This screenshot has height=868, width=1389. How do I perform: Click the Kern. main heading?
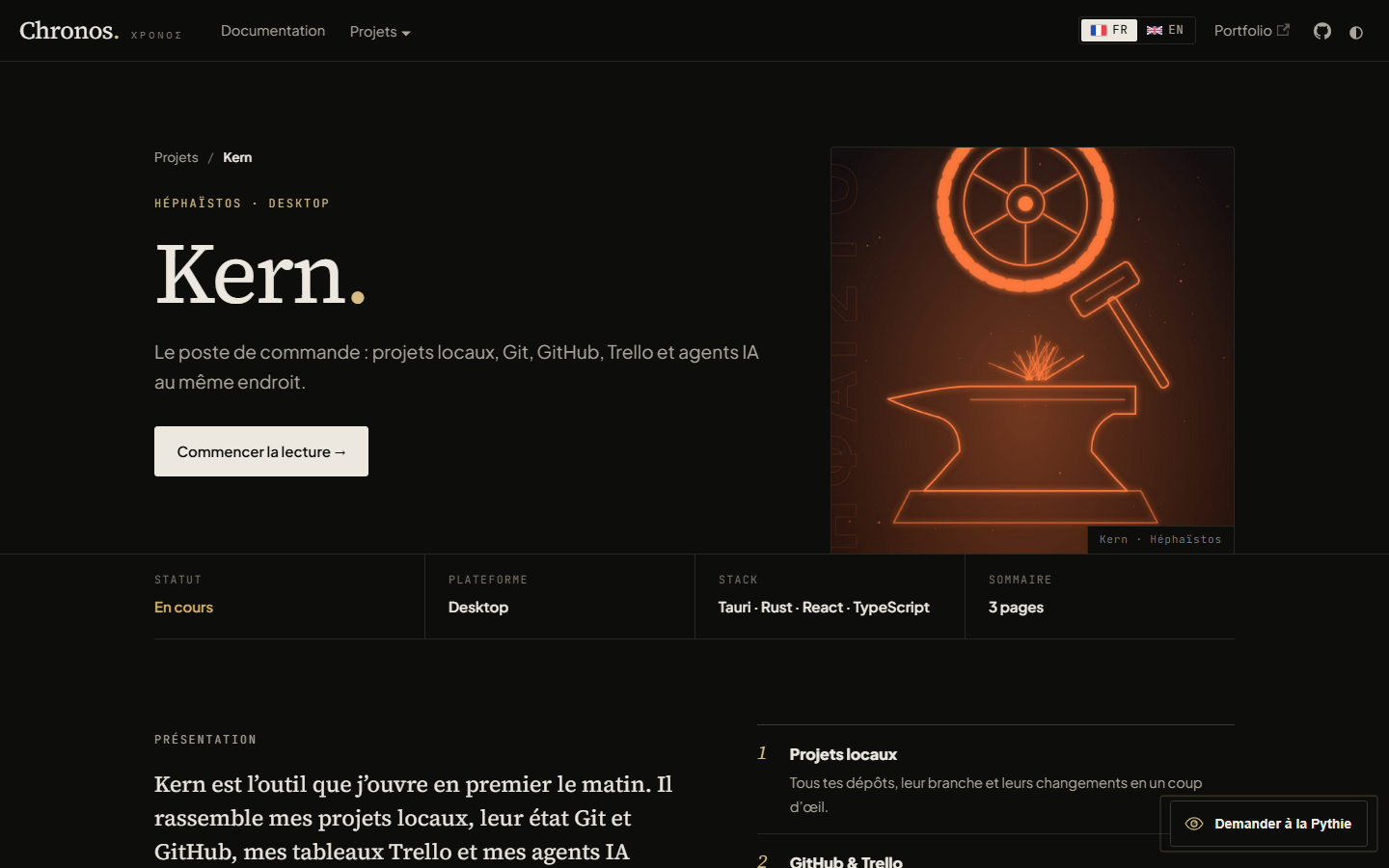(x=260, y=275)
